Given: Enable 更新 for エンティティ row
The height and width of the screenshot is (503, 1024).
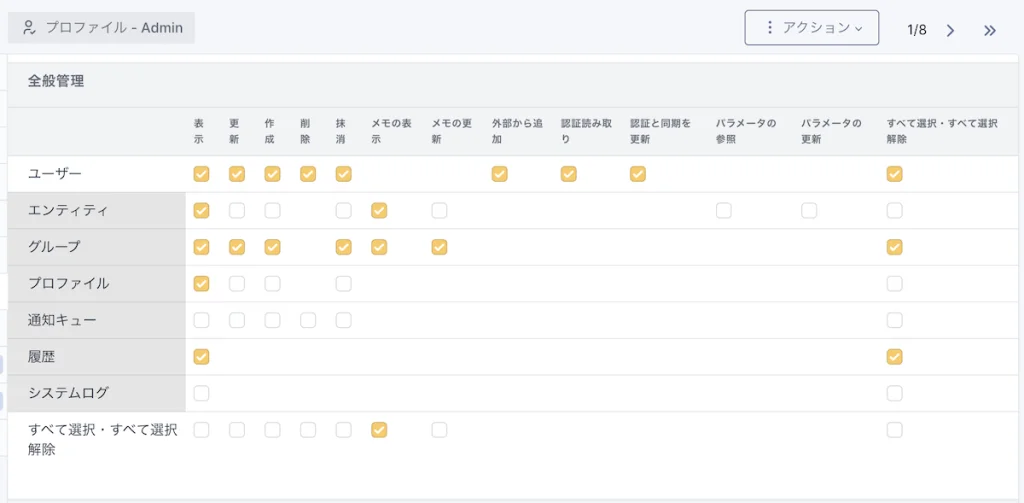Looking at the screenshot, I should [237, 210].
